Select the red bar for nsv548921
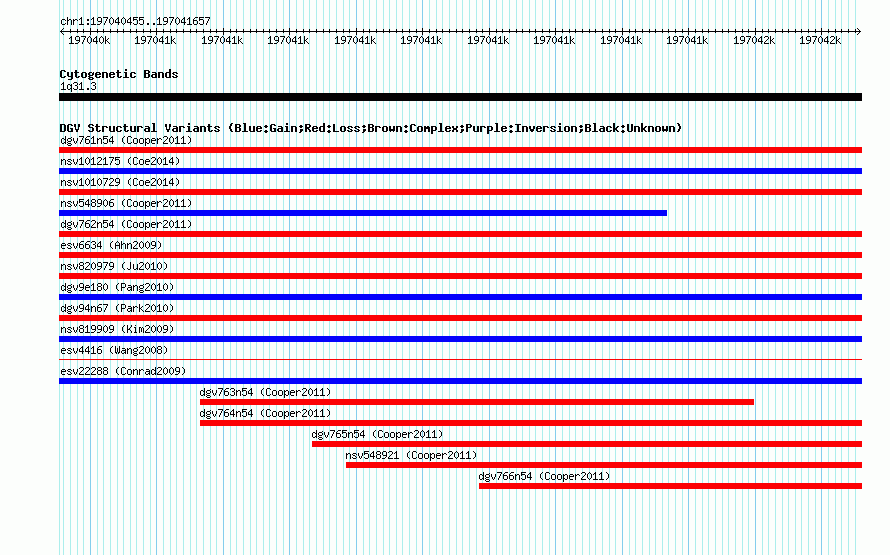Image resolution: width=890 pixels, height=555 pixels. pos(604,465)
